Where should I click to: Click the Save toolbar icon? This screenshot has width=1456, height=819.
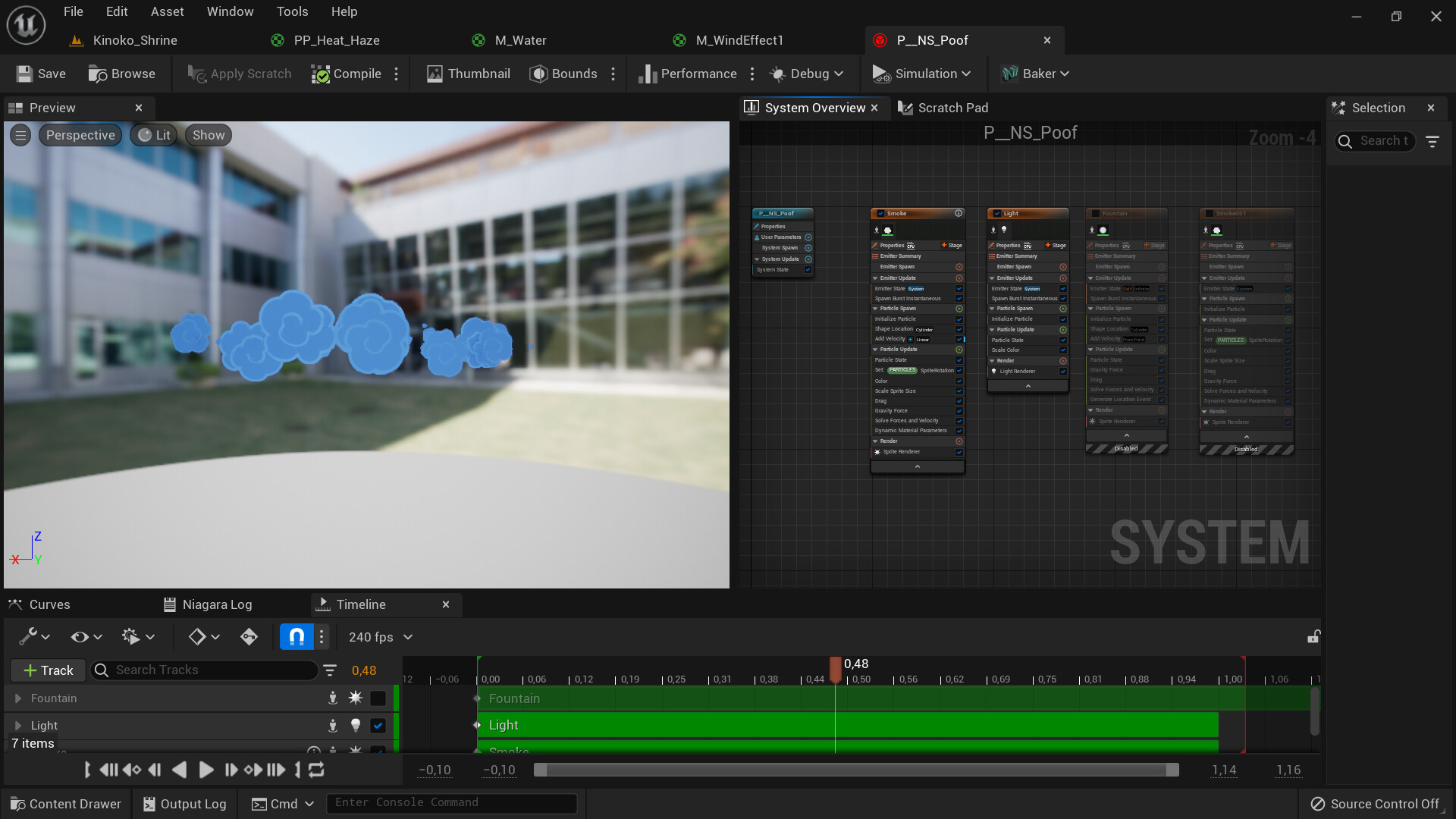click(41, 74)
